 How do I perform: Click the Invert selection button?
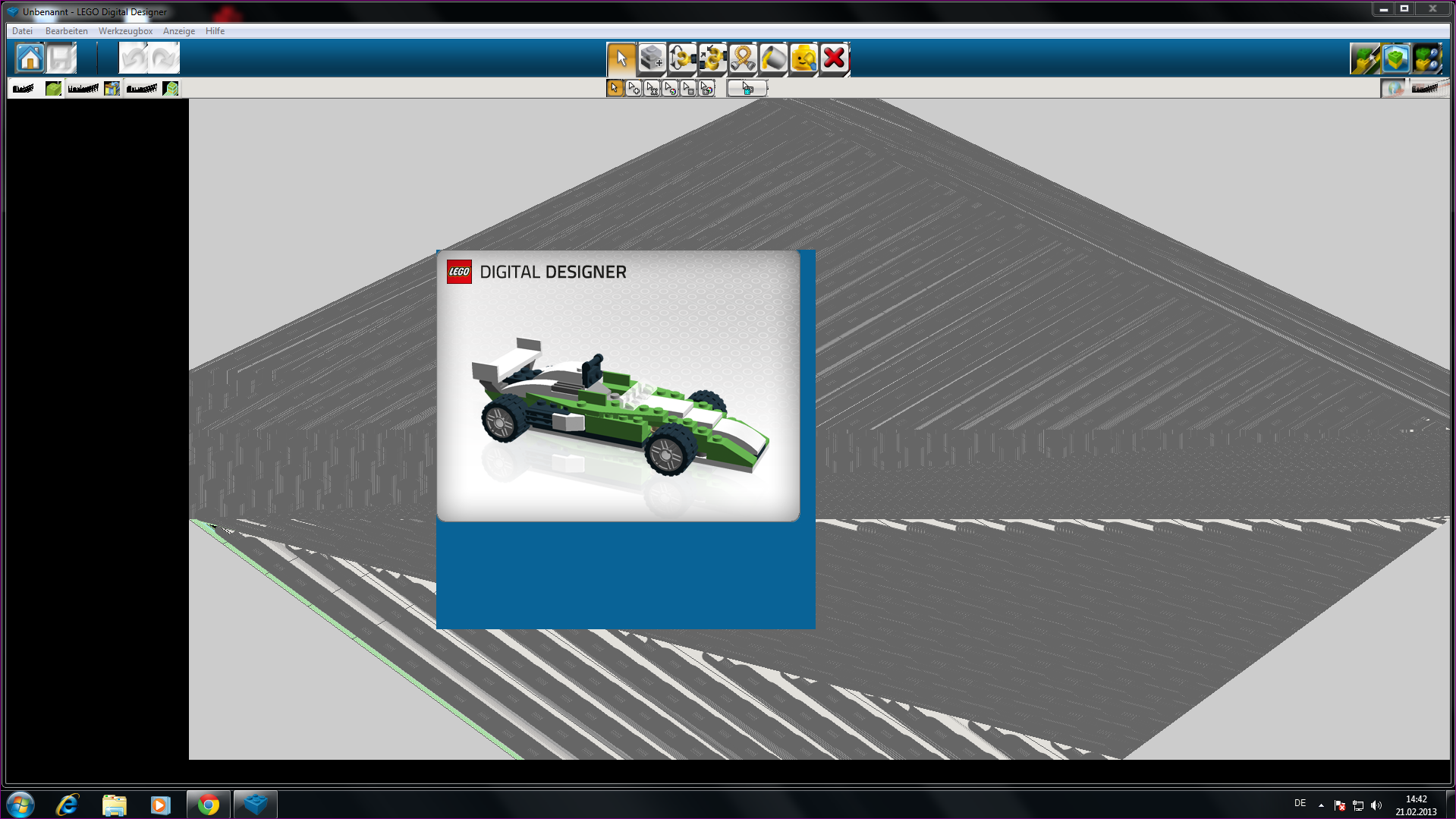(x=747, y=89)
